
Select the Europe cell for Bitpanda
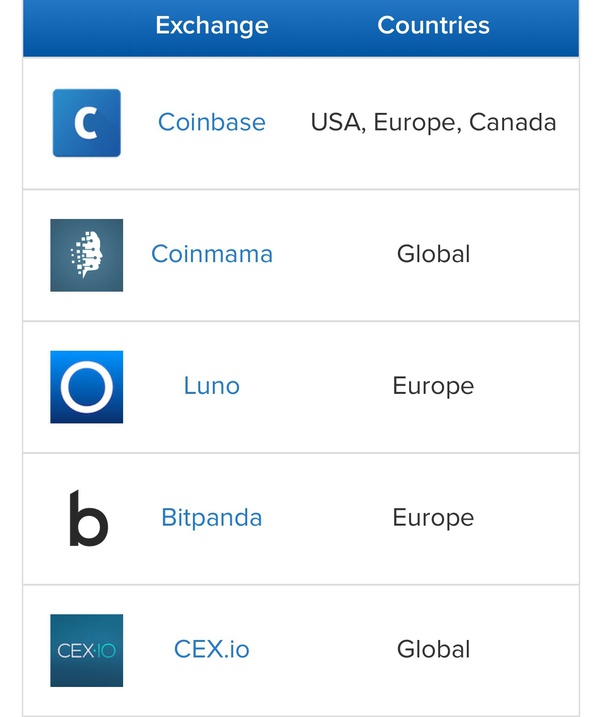[x=433, y=518]
